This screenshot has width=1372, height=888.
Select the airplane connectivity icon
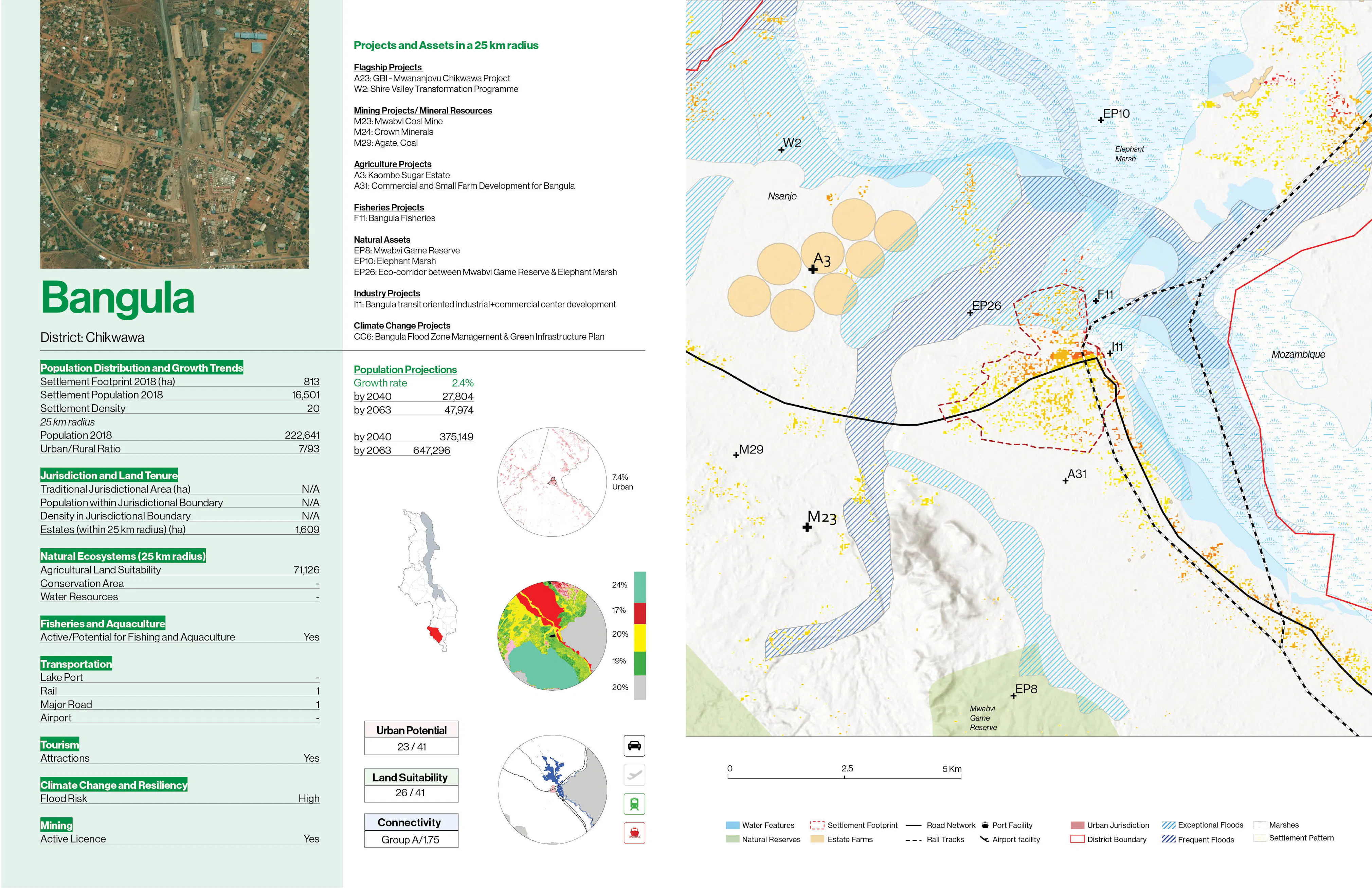click(x=635, y=775)
